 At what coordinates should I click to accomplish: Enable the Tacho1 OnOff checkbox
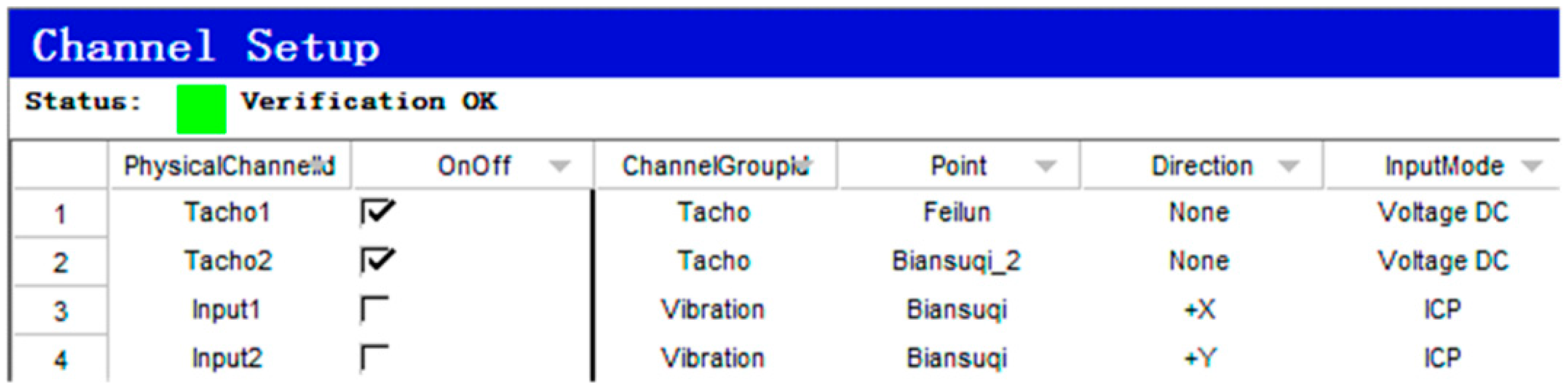coord(377,212)
